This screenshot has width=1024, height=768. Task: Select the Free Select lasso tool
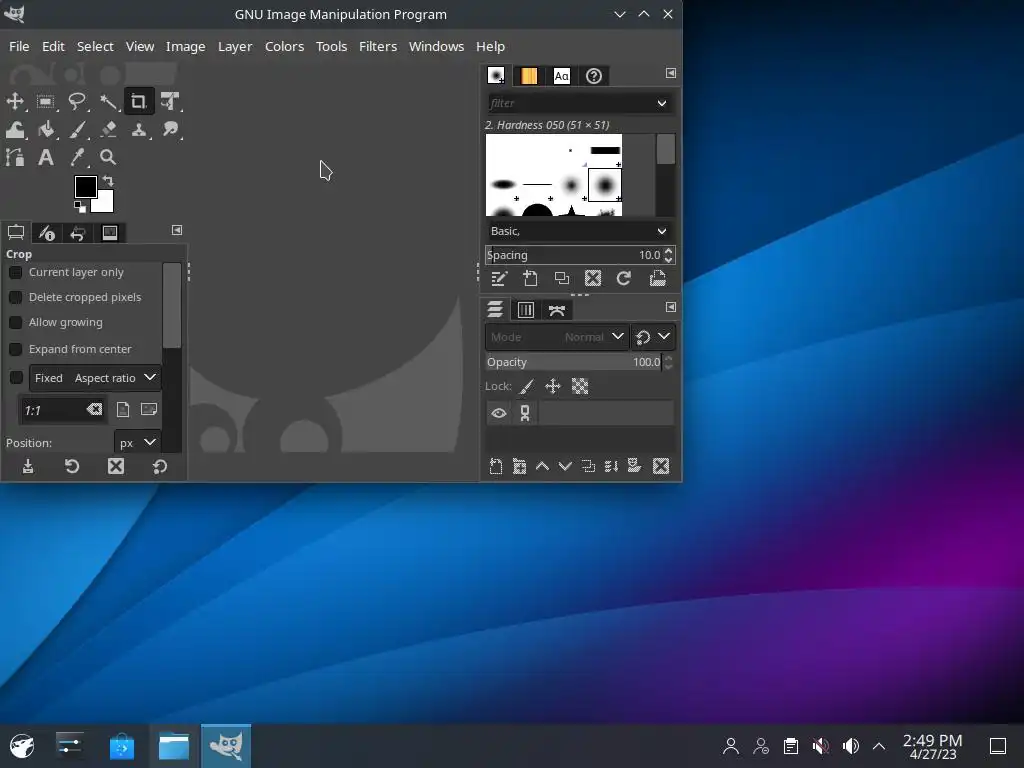(x=77, y=101)
